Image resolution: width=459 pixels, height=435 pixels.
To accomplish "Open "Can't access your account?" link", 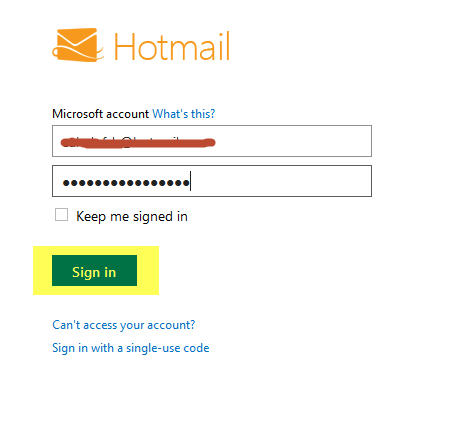I will pyautogui.click(x=124, y=325).
